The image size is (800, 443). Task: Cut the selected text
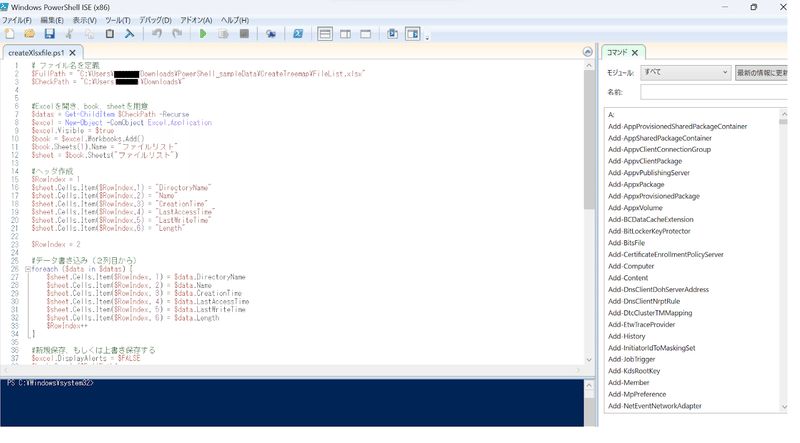pyautogui.click(x=69, y=34)
